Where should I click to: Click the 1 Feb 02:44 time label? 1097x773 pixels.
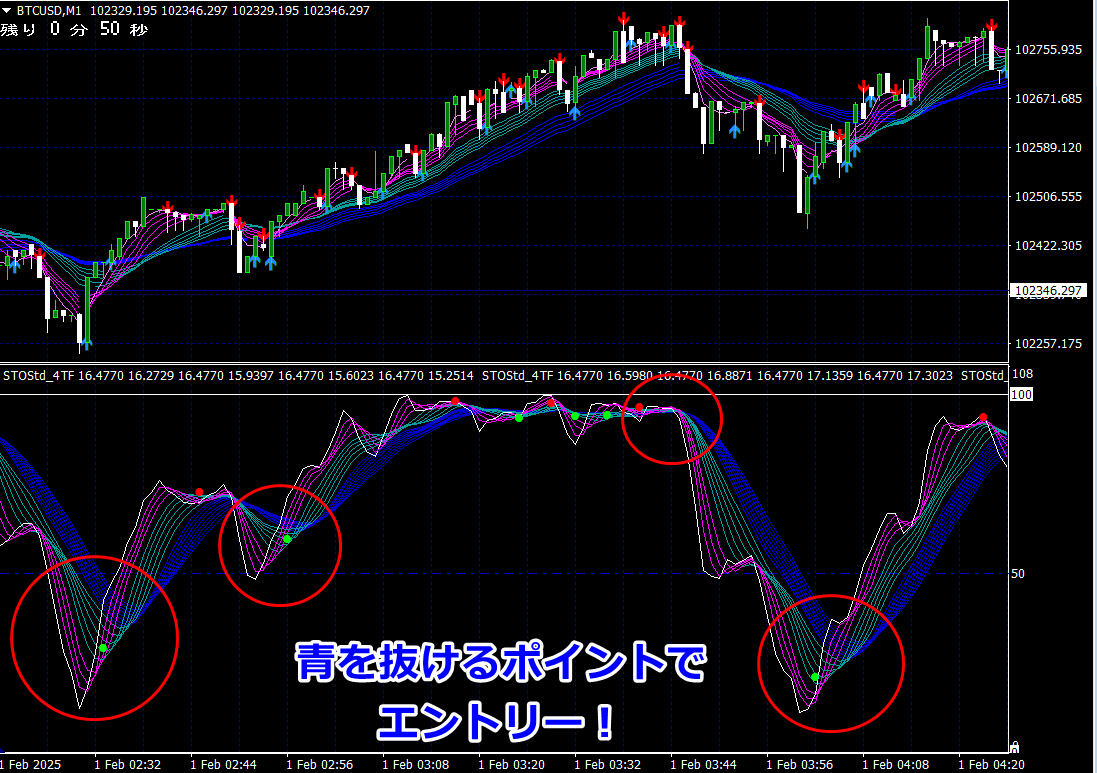pyautogui.click(x=223, y=765)
